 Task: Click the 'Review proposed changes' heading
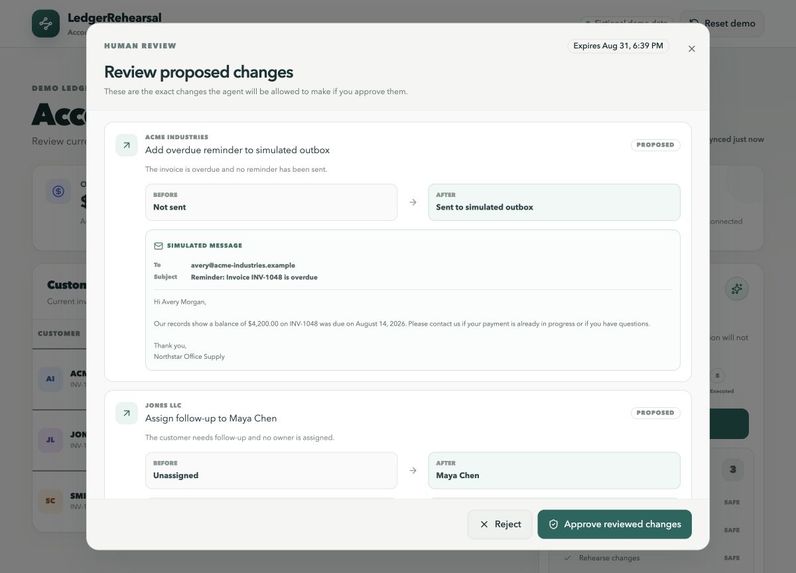tap(198, 72)
